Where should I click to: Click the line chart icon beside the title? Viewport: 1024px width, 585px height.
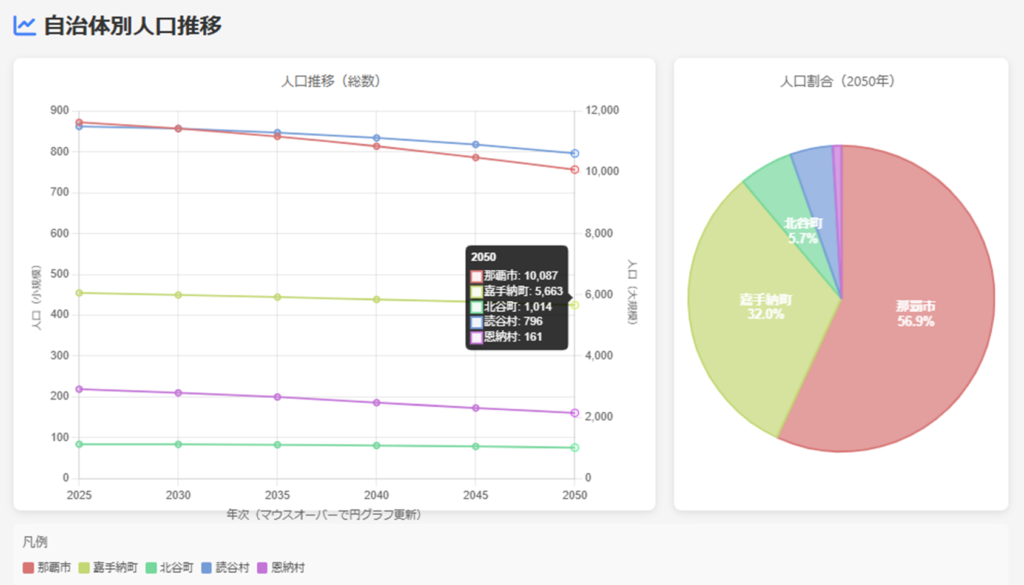pyautogui.click(x=25, y=25)
